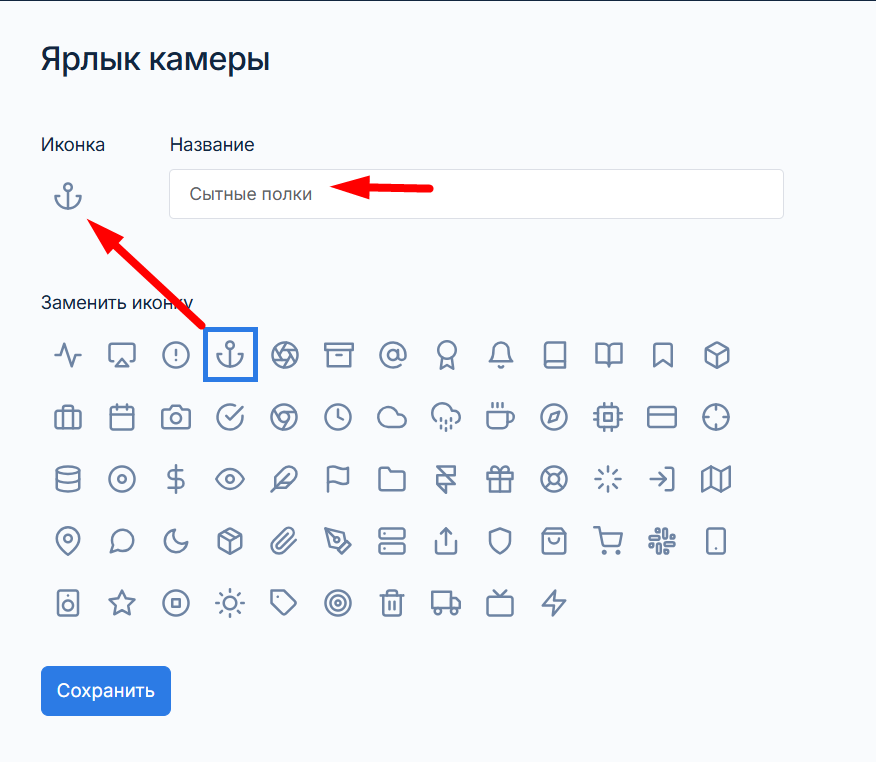Pick the shopping cart icon

click(x=608, y=541)
